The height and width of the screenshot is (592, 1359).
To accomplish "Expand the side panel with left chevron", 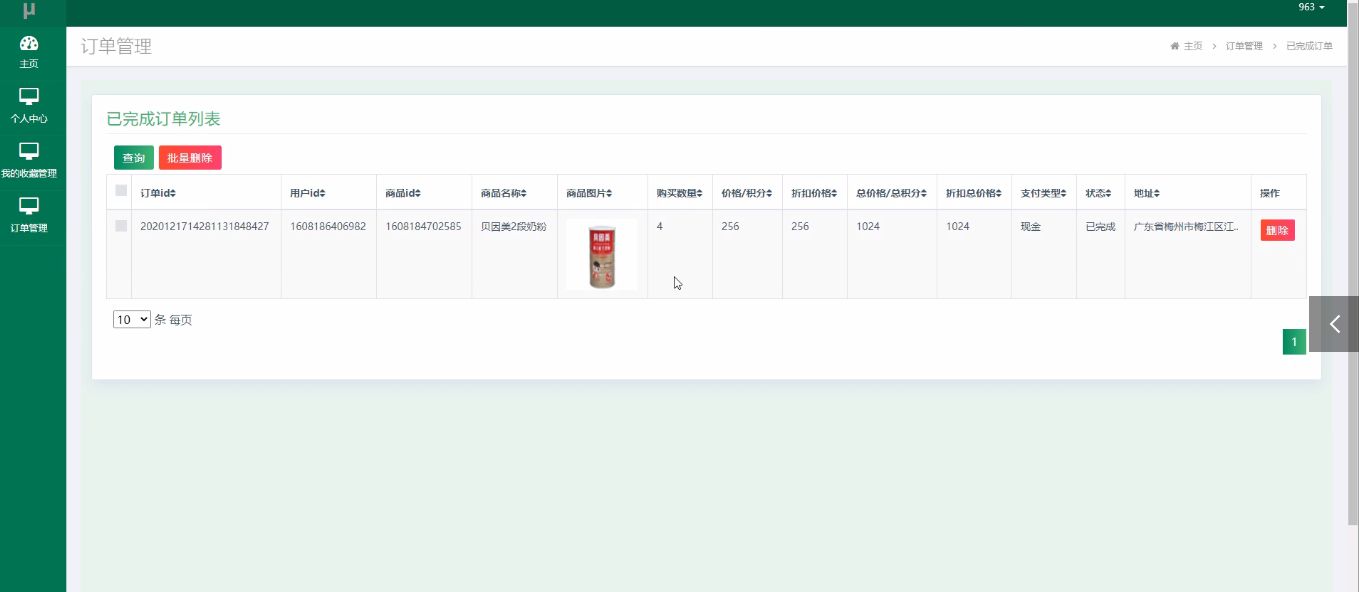I will (1334, 324).
